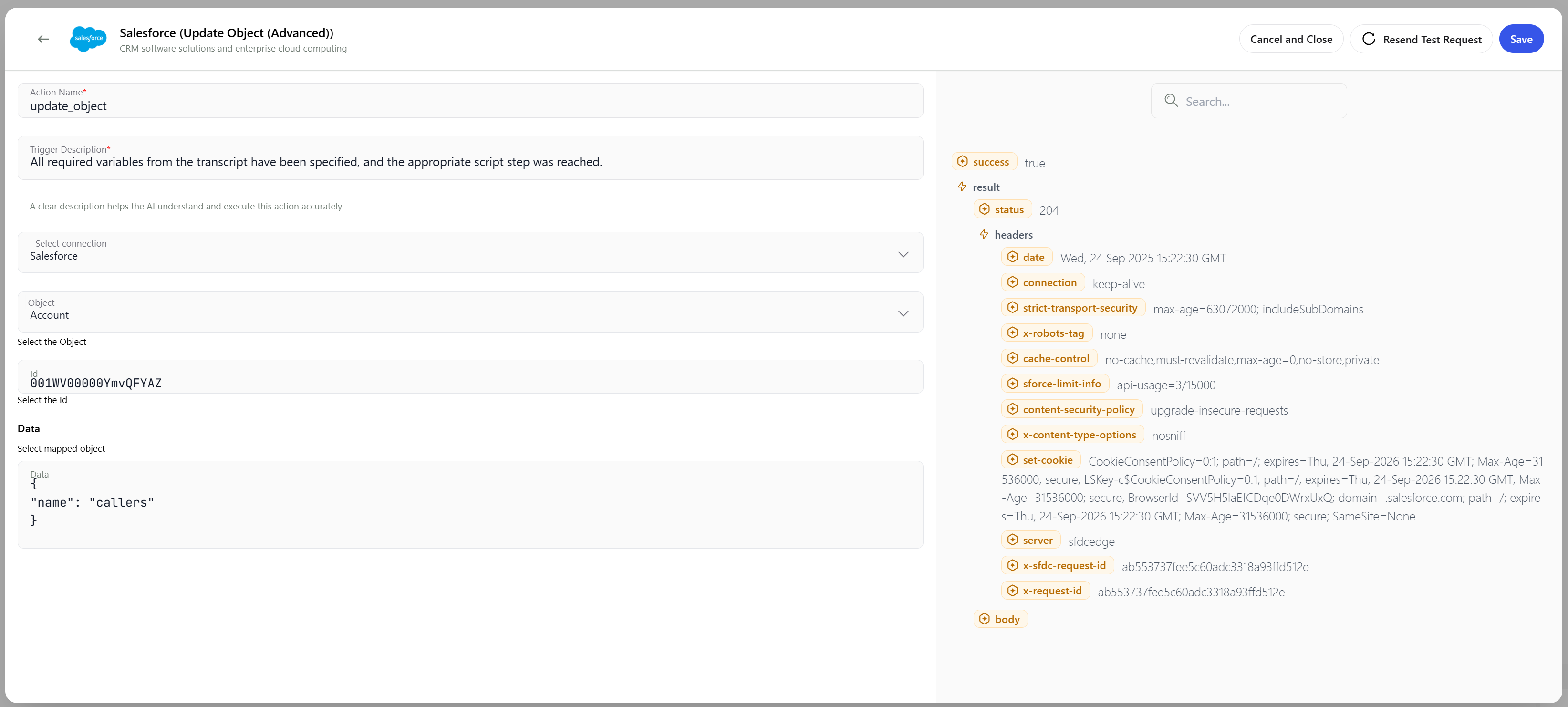
Task: Select the server header tag
Action: tap(1030, 540)
